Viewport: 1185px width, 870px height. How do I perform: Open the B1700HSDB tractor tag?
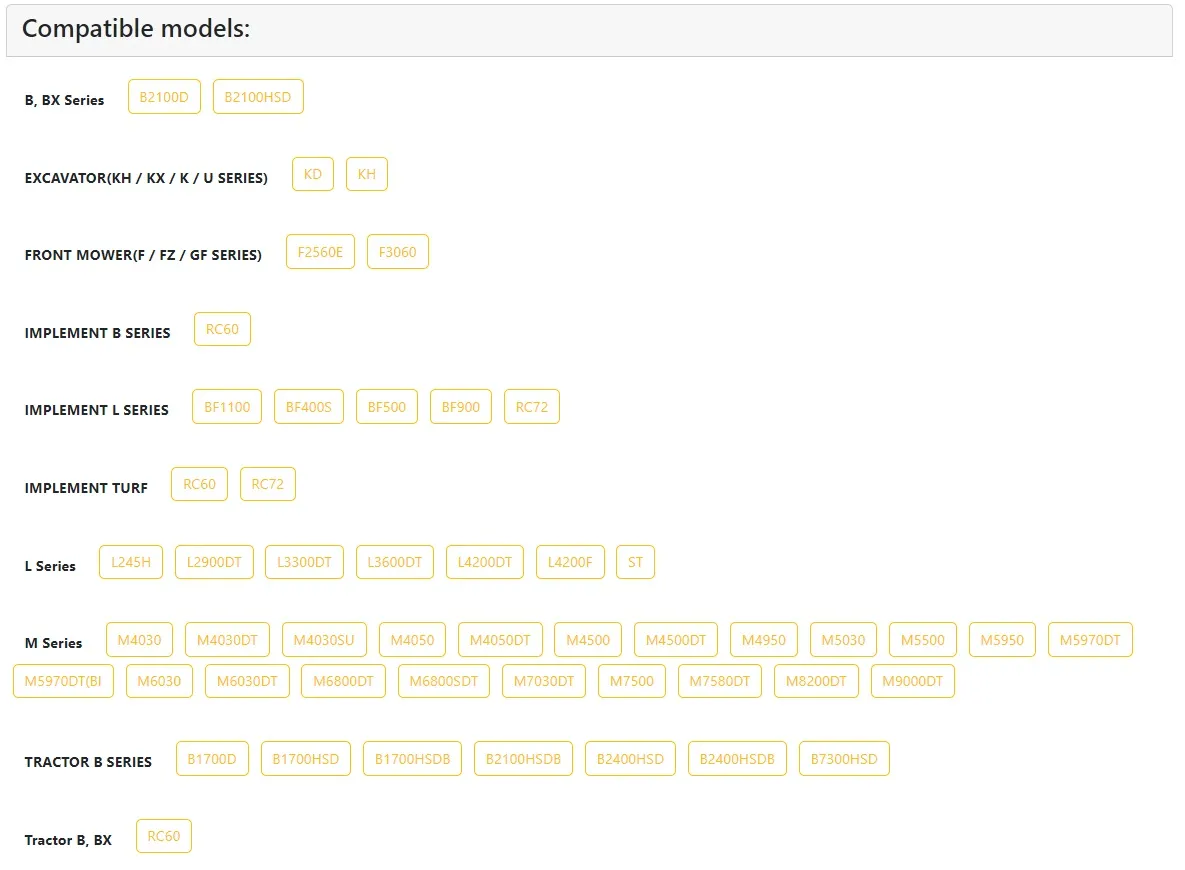tap(413, 758)
